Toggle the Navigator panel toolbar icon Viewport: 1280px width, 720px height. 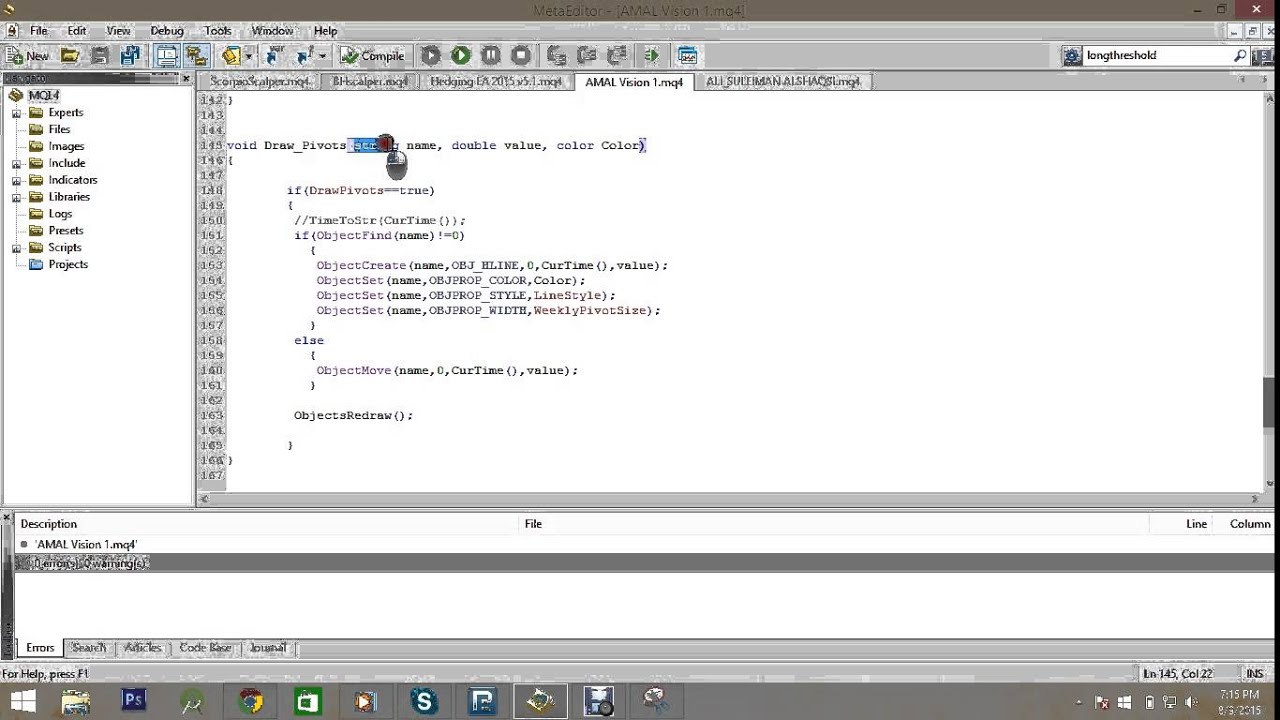[x=167, y=56]
